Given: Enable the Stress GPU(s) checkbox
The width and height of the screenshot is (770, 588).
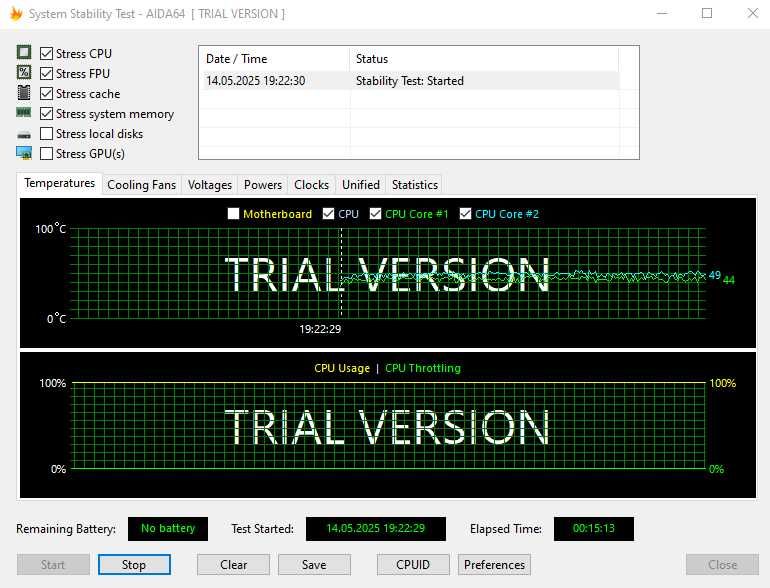Looking at the screenshot, I should tap(46, 154).
